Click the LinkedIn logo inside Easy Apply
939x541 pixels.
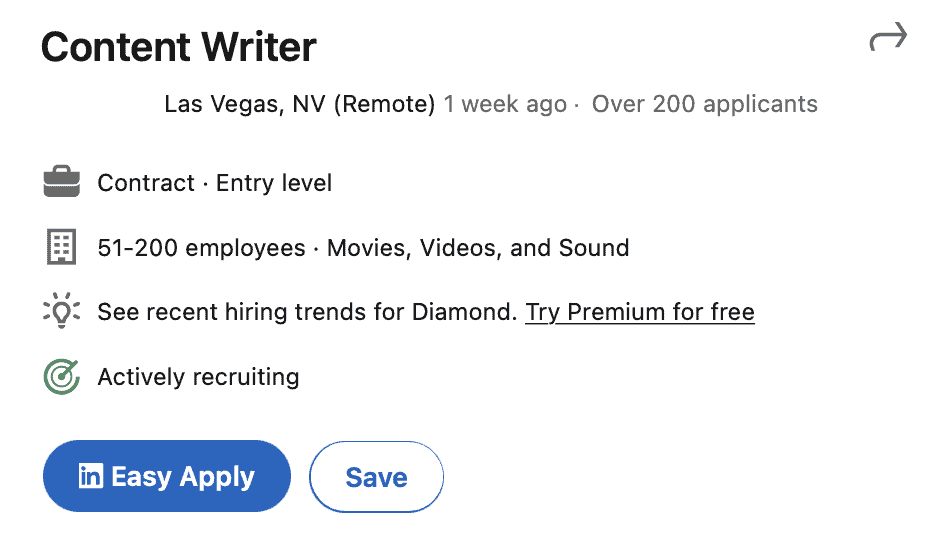pos(91,476)
